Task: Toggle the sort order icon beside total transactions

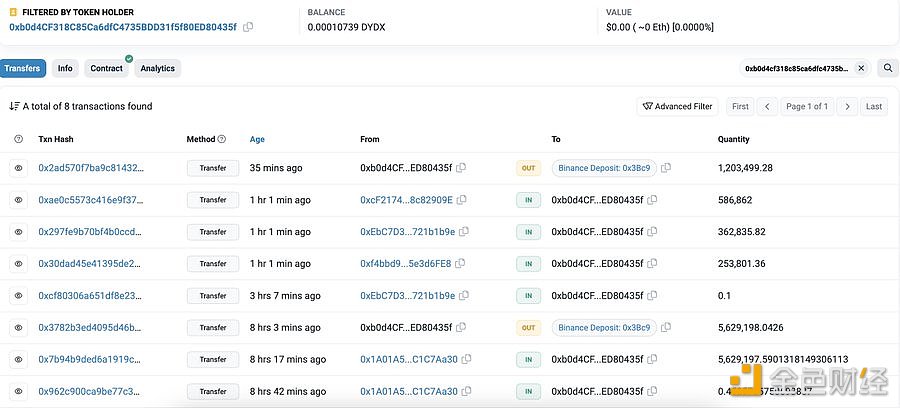Action: (14, 106)
